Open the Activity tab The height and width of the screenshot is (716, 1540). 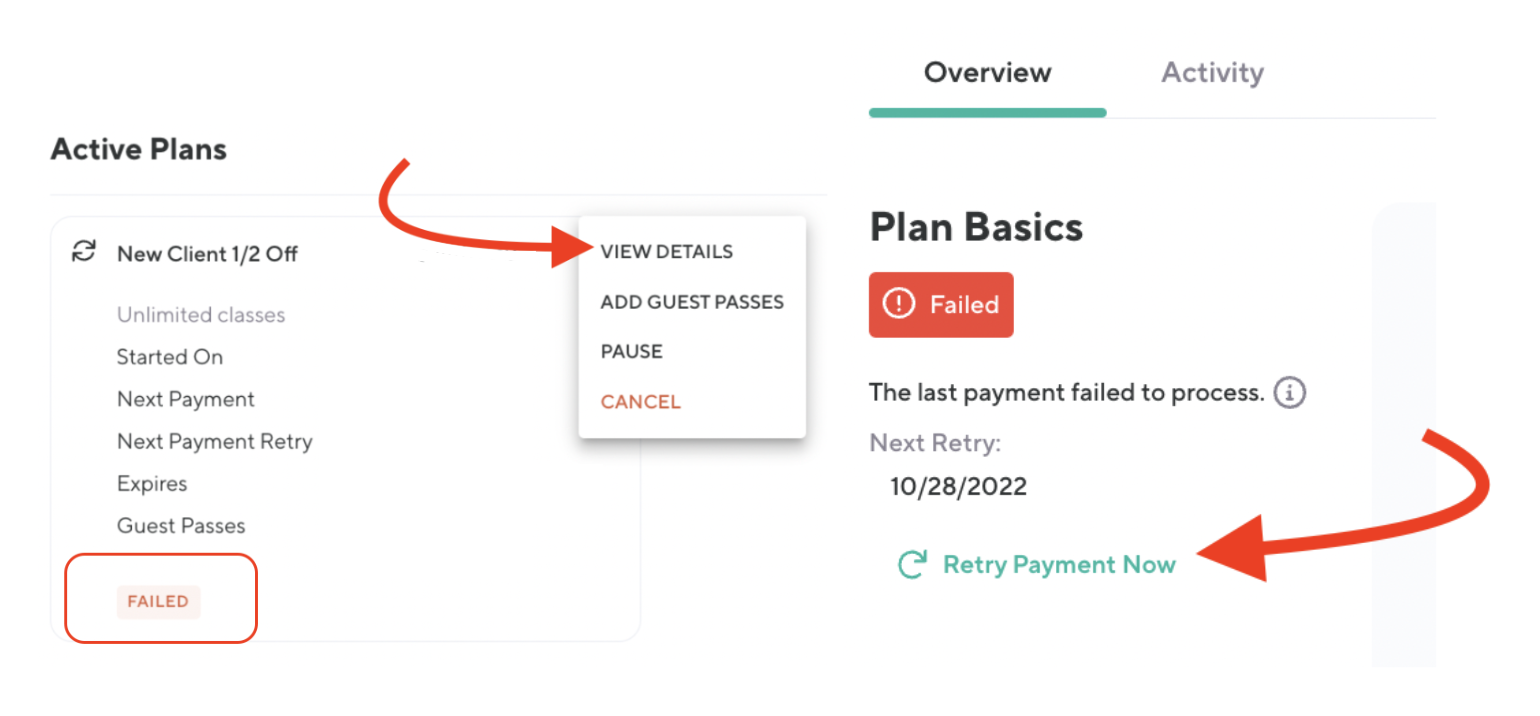click(1212, 73)
